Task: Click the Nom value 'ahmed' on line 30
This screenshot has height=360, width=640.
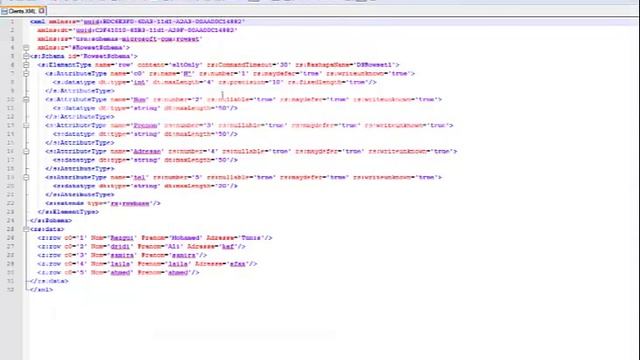Action: pos(120,273)
